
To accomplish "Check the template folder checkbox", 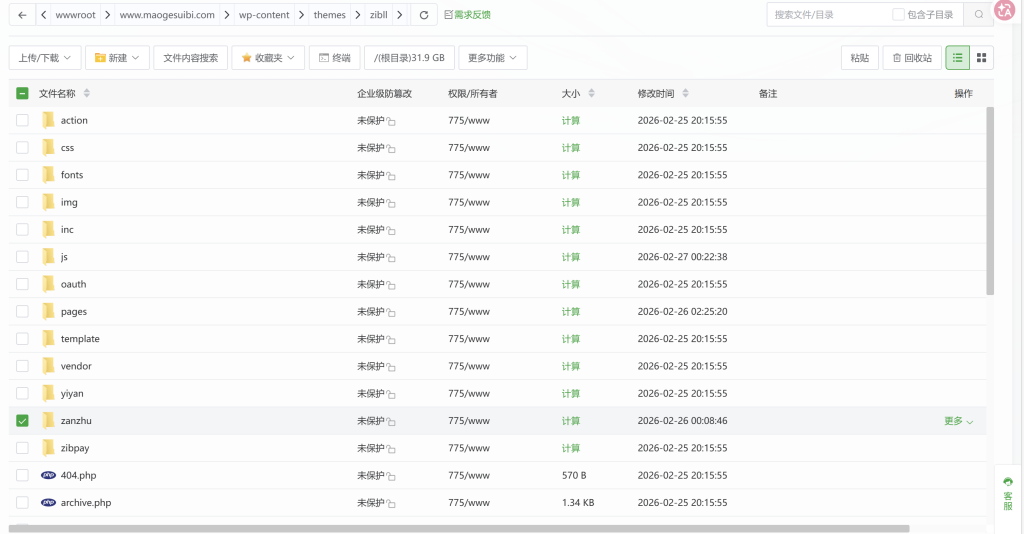I will 22,339.
